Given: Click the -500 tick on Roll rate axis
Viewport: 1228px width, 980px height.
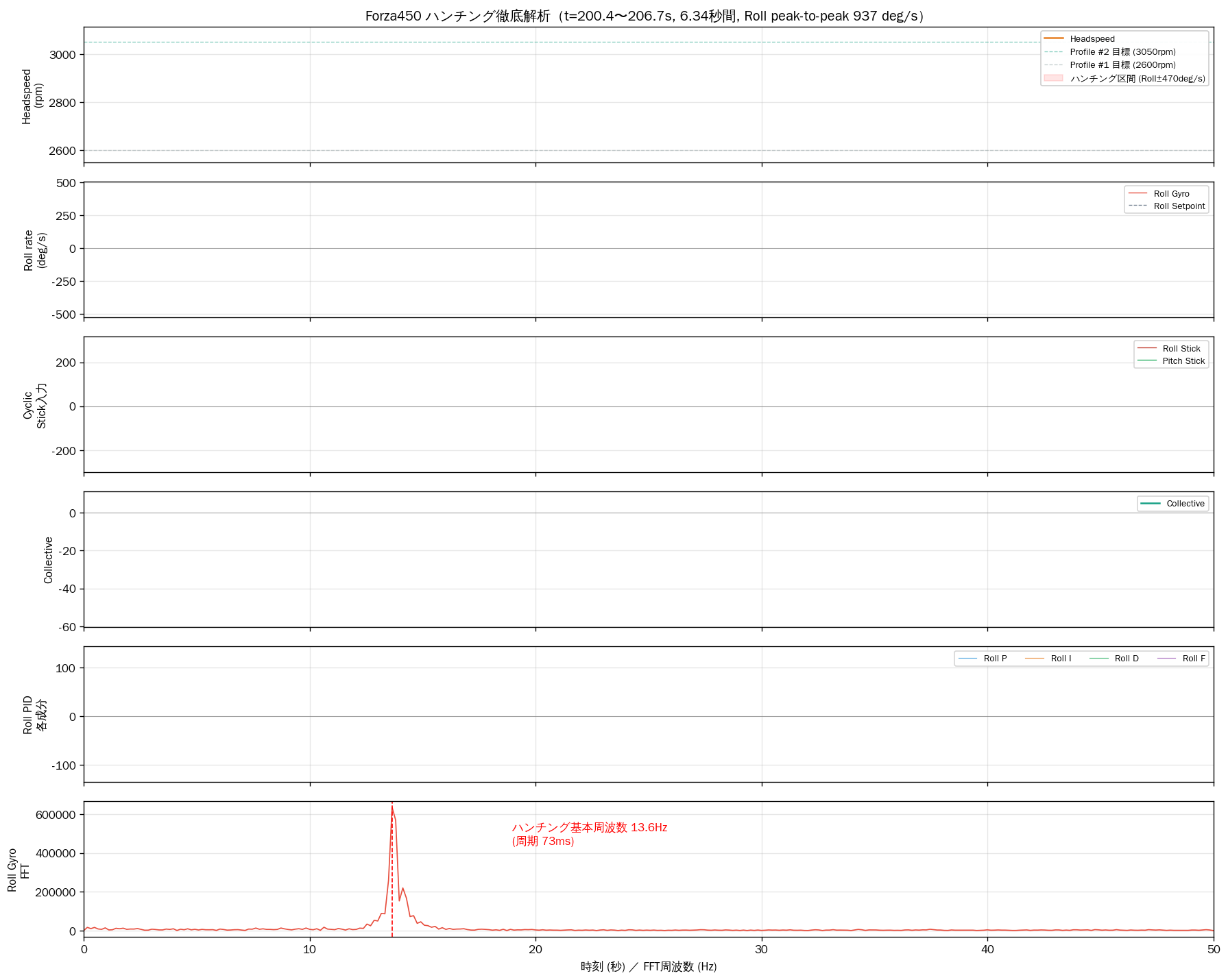Looking at the screenshot, I should pyautogui.click(x=64, y=315).
